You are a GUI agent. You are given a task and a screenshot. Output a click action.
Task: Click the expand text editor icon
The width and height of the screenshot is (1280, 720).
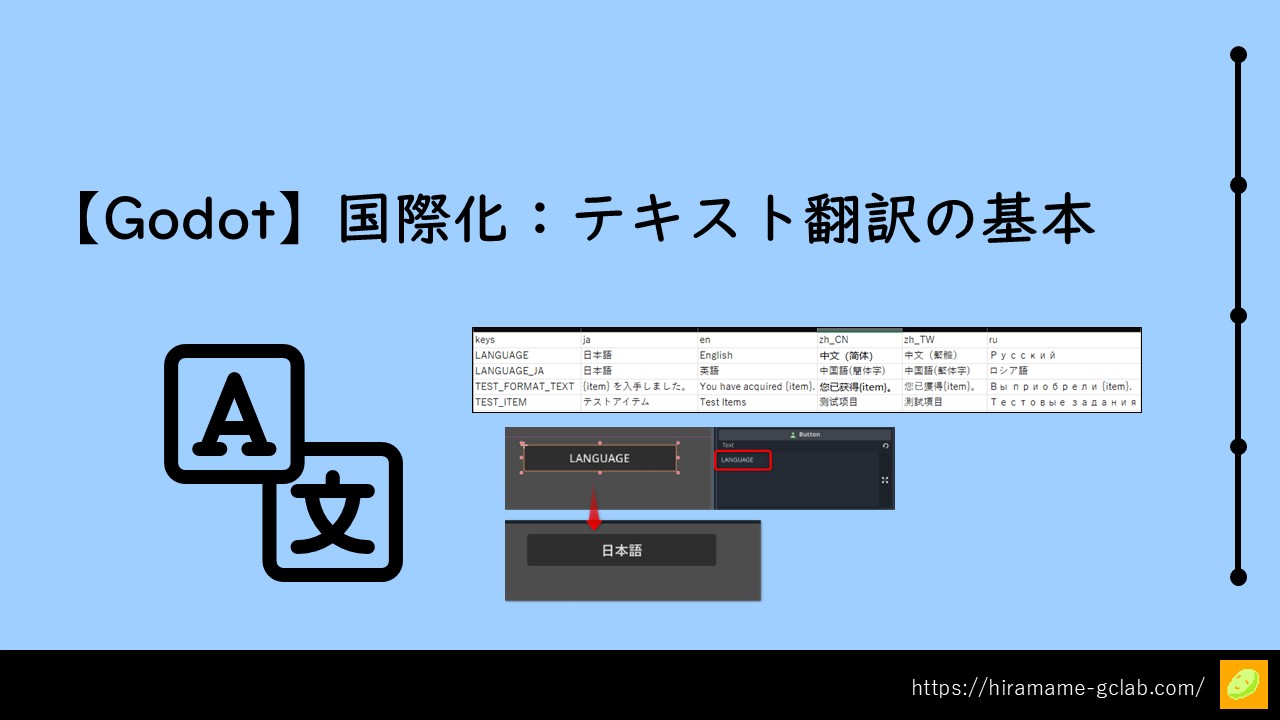click(885, 480)
